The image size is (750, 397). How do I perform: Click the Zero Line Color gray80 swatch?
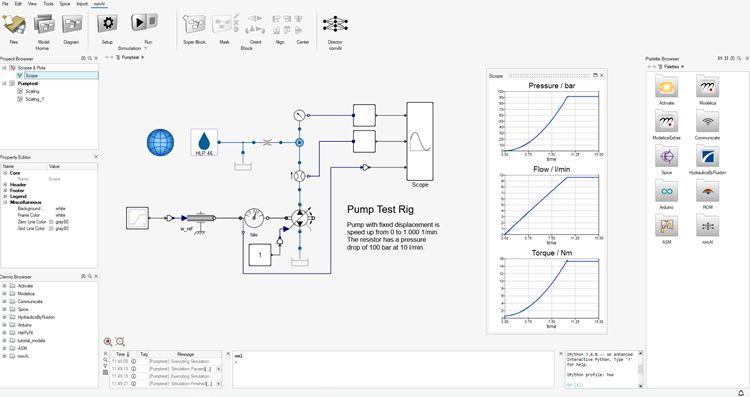[x=51, y=222]
